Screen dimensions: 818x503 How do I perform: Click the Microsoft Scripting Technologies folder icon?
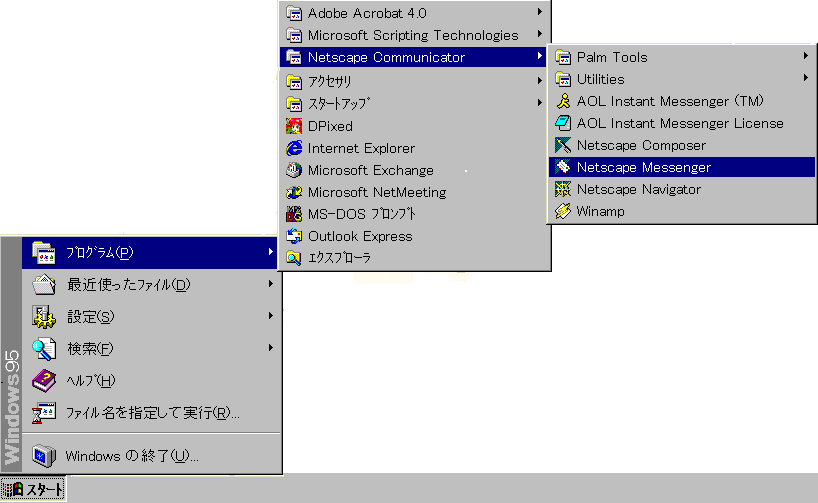[294, 35]
